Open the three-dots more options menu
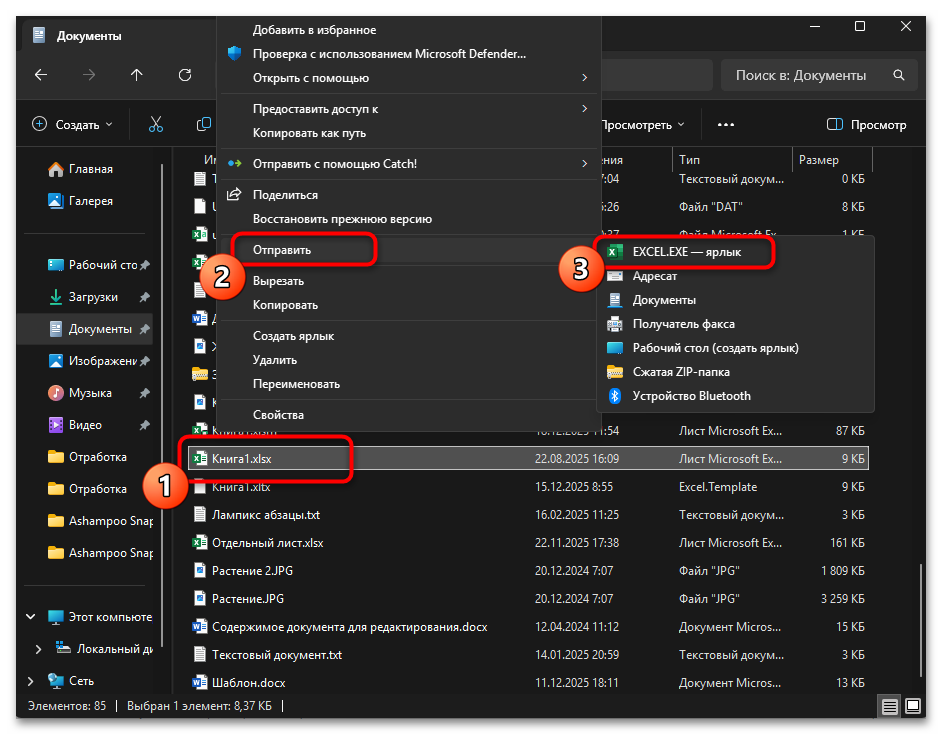942x735 pixels. [726, 124]
